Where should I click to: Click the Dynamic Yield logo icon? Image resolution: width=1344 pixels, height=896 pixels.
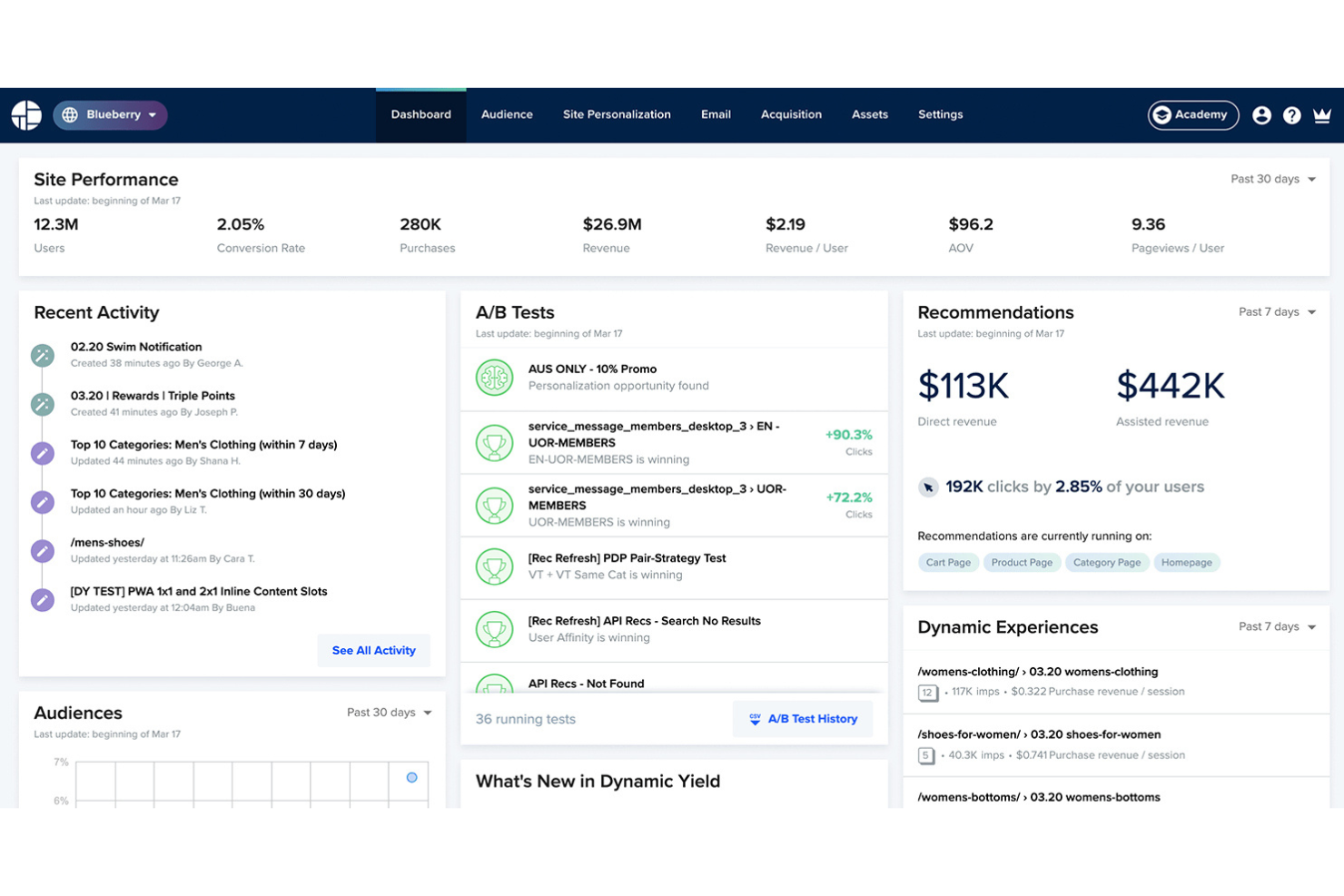pos(26,115)
